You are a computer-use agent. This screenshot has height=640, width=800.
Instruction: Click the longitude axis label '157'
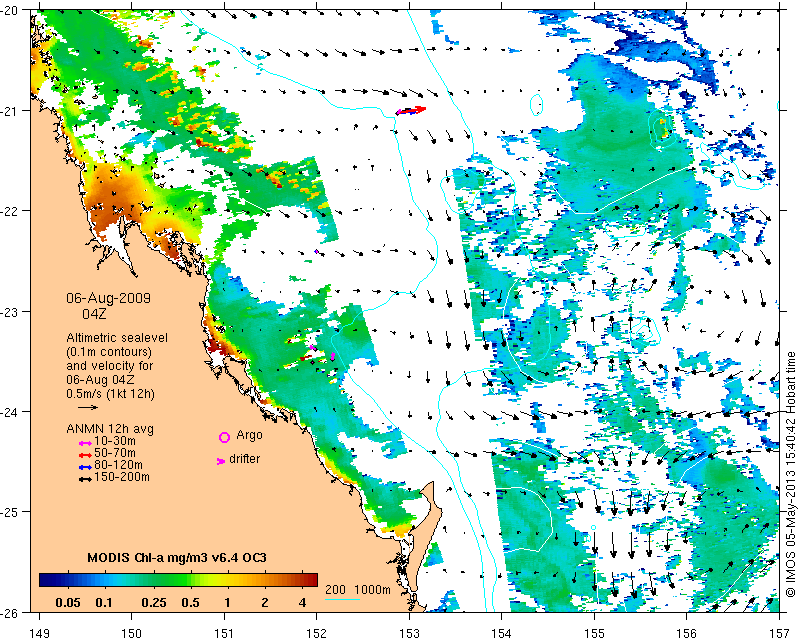click(779, 633)
